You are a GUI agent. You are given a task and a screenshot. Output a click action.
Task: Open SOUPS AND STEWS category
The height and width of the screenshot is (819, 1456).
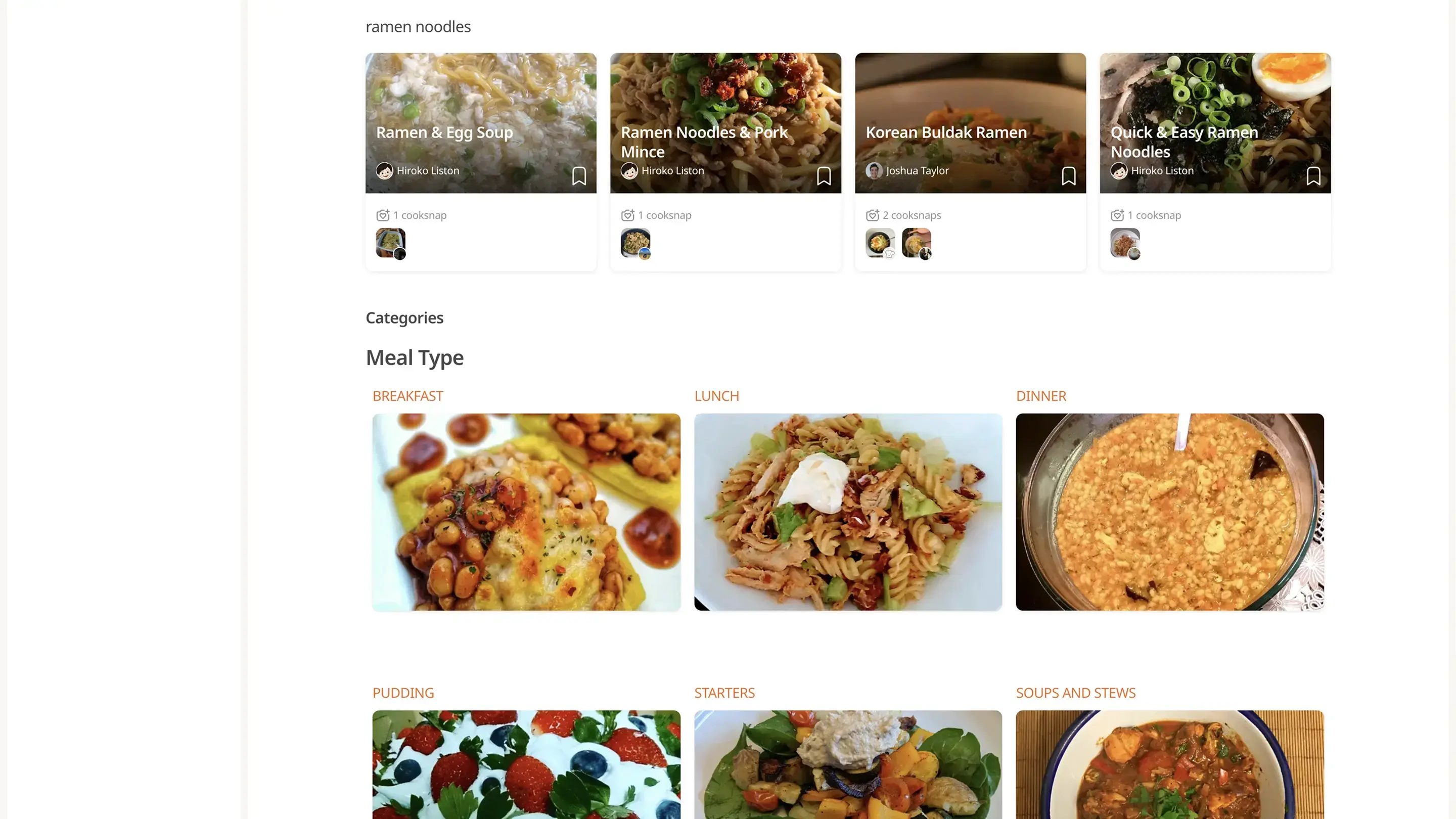tap(1075, 693)
